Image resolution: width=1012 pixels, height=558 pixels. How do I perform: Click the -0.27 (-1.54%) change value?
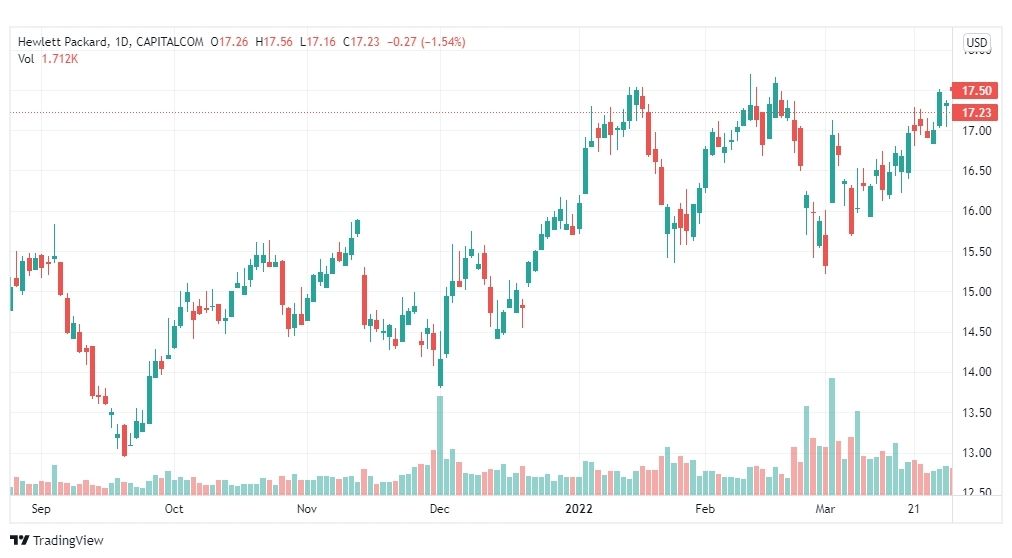coord(426,42)
